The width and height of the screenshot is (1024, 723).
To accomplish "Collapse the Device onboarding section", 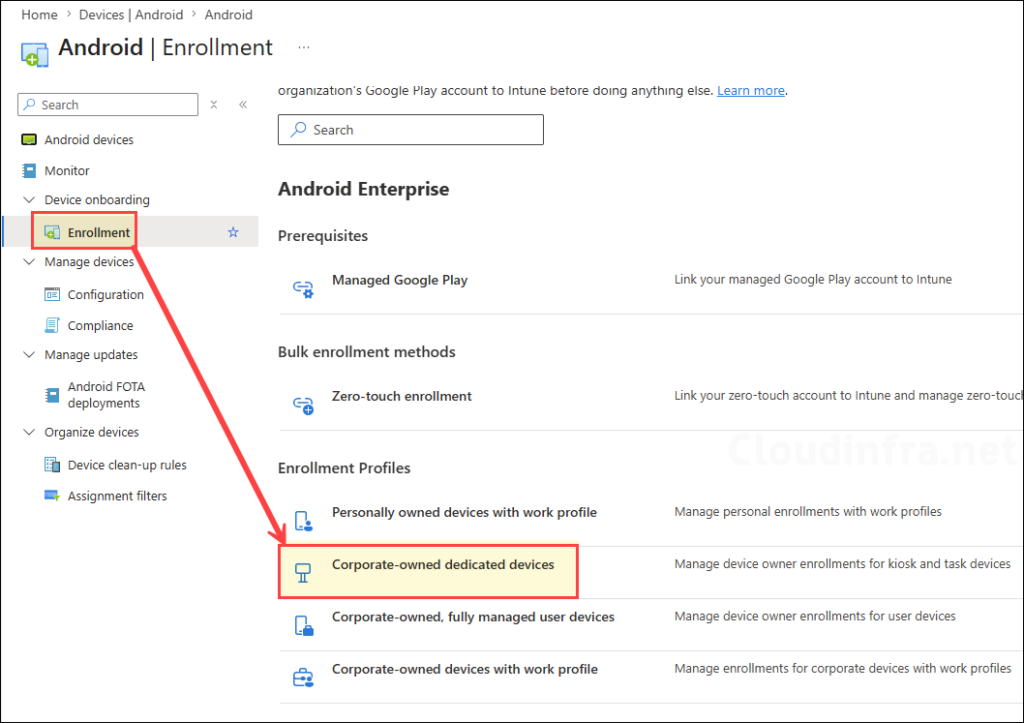I will pyautogui.click(x=29, y=200).
